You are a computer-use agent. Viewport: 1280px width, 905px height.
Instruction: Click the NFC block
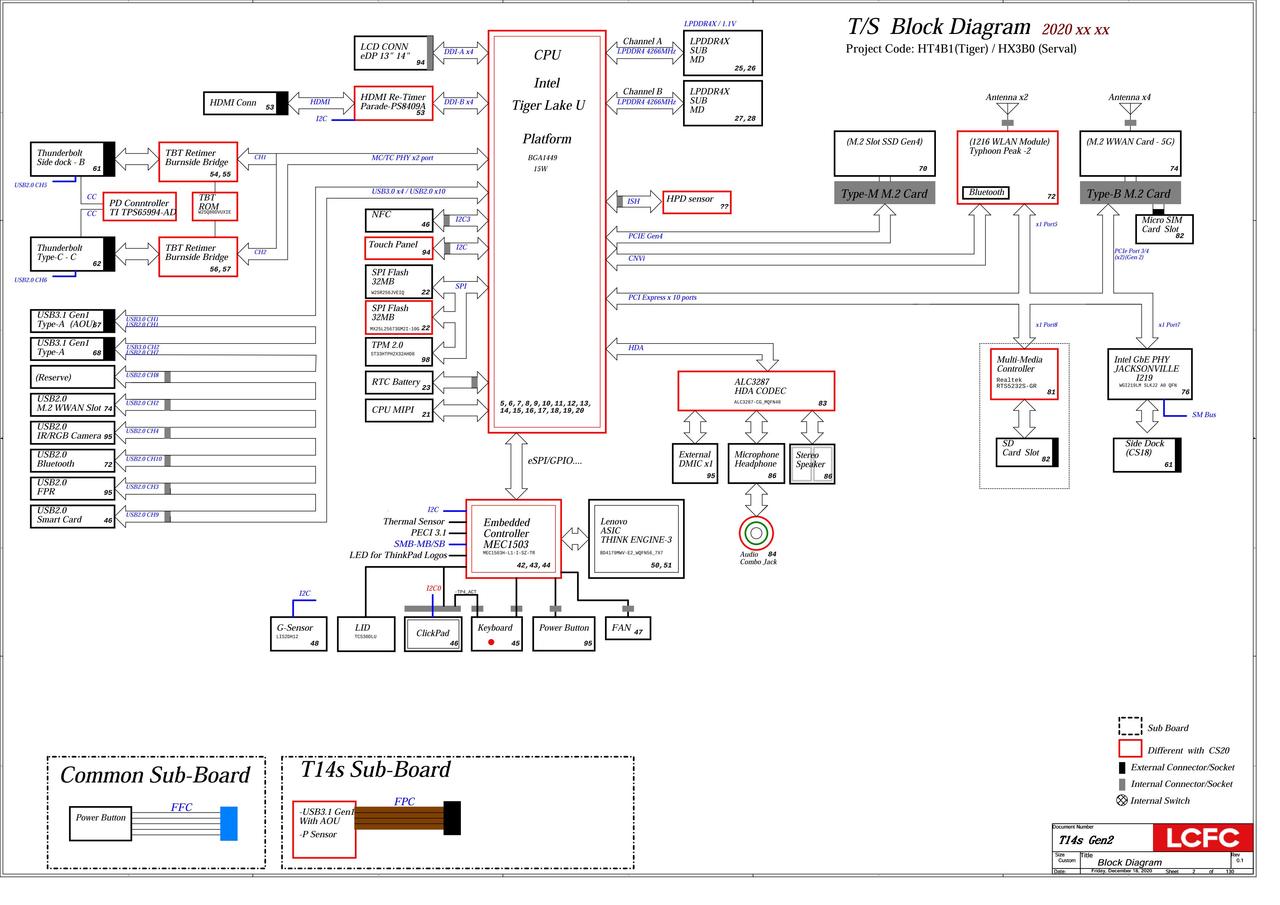point(399,220)
